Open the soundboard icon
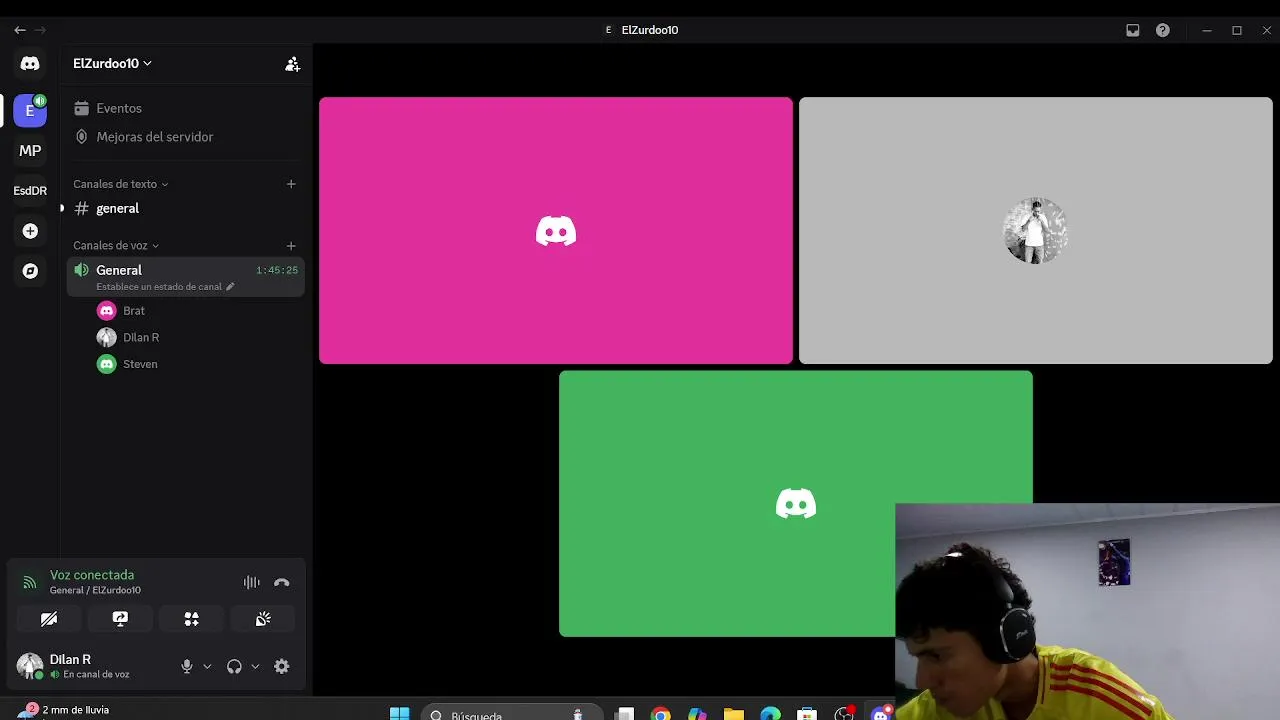 [263, 619]
